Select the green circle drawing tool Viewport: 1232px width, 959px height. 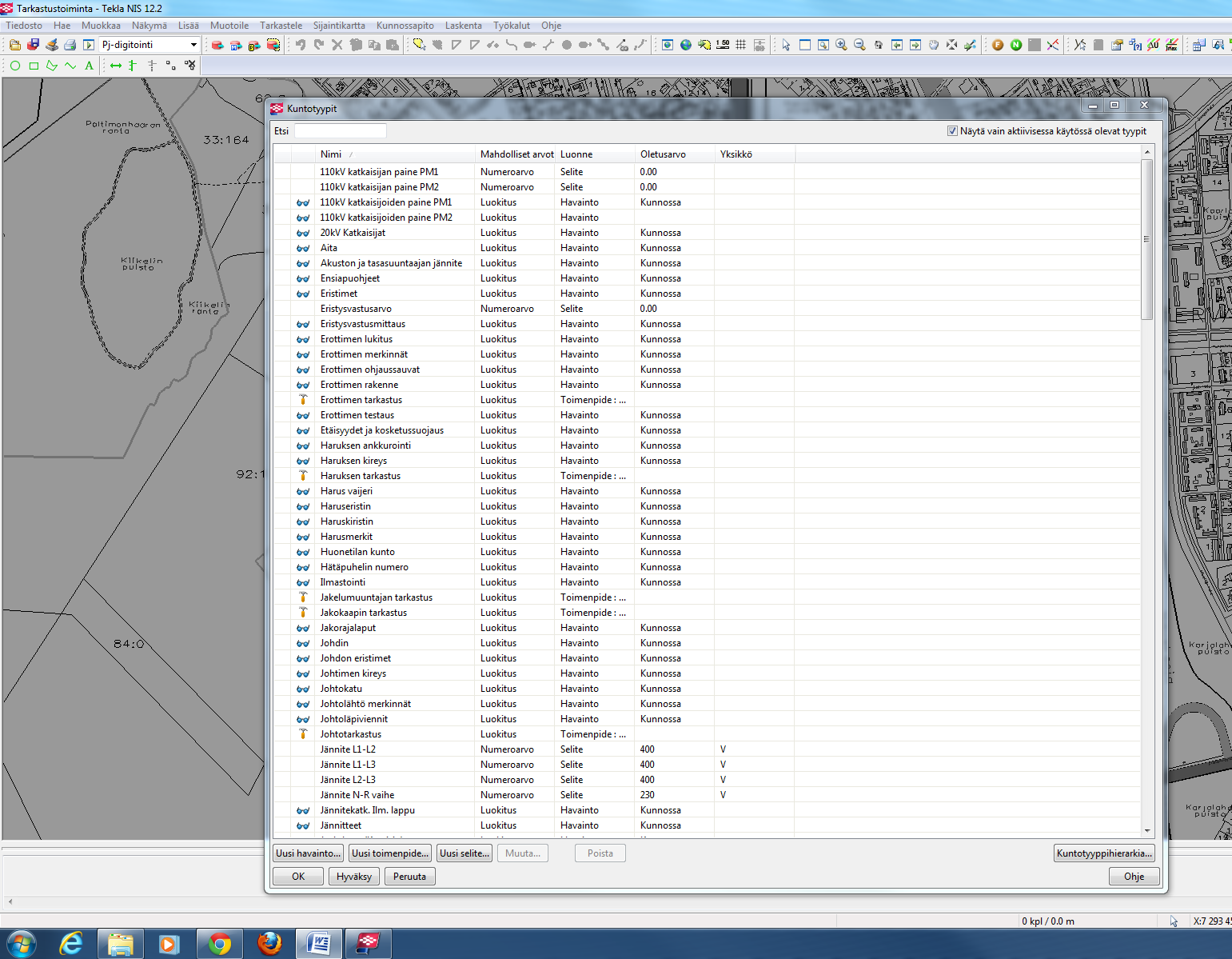[14, 66]
